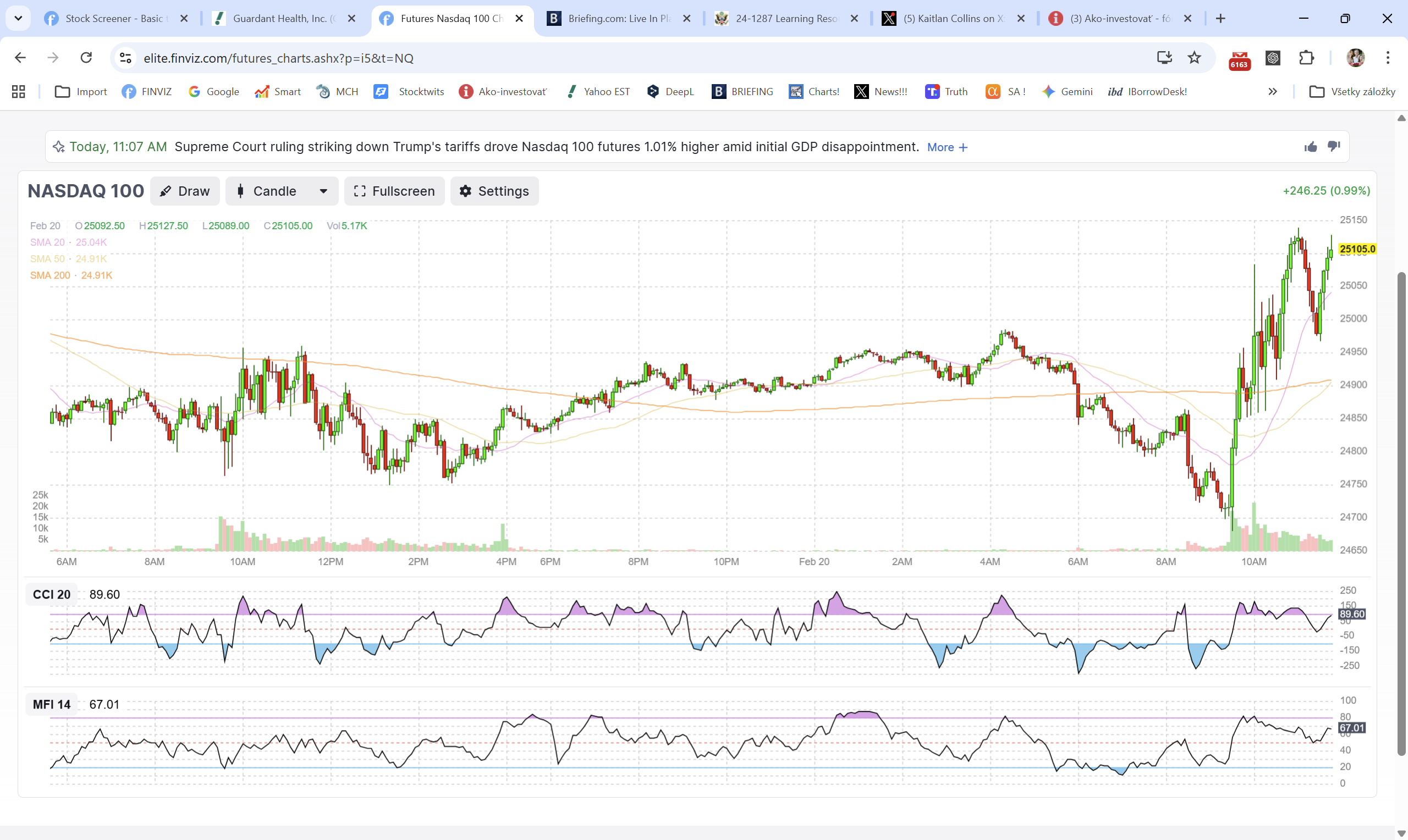This screenshot has height=840, width=1408.
Task: Expand the More link on the news summary
Action: tap(947, 147)
